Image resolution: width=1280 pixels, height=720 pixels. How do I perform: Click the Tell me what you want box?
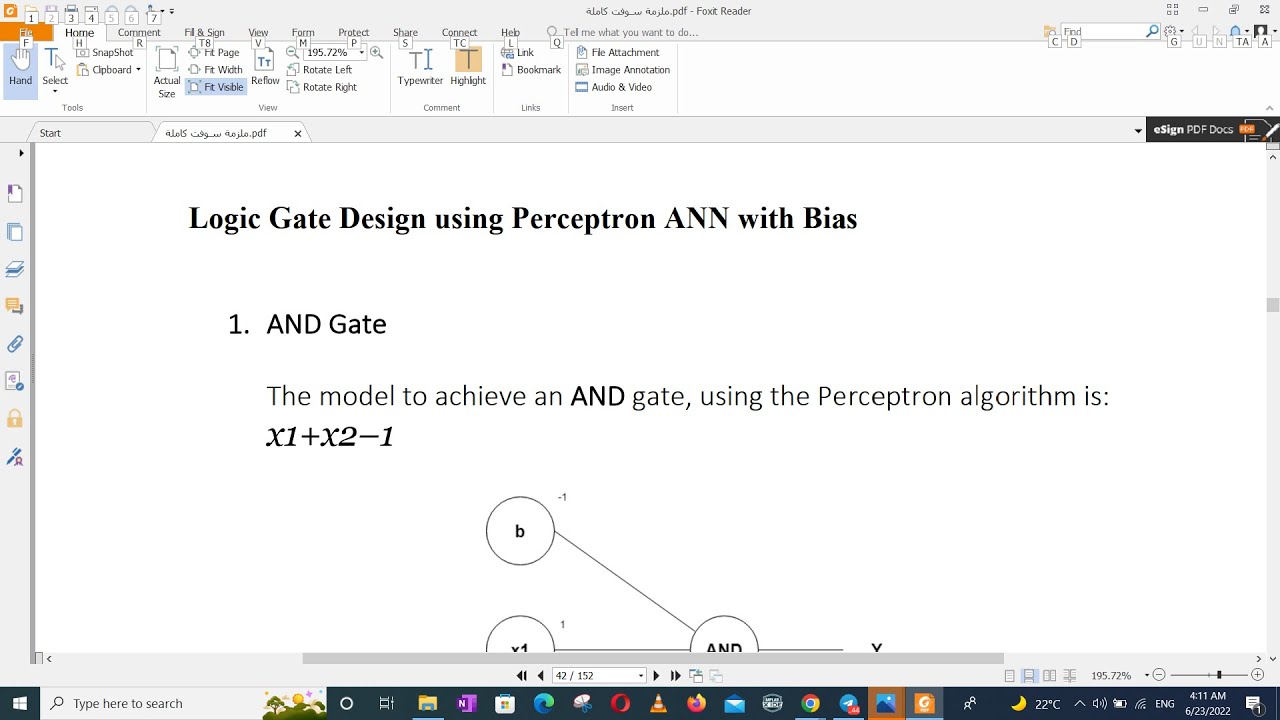(630, 33)
